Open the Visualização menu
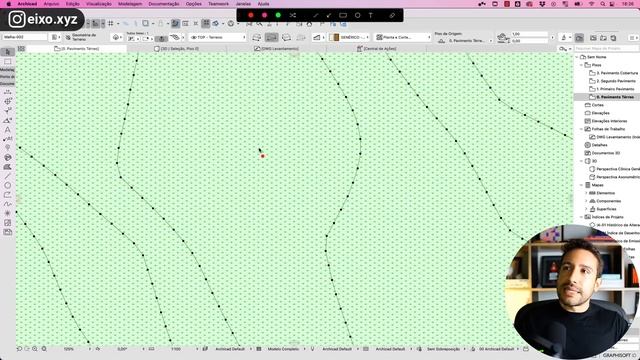The image size is (640, 360). click(99, 4)
